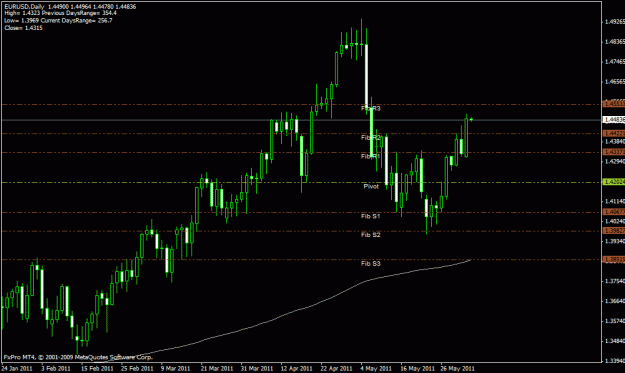
Task: Click the green Pivot price tag on axis
Action: point(614,182)
